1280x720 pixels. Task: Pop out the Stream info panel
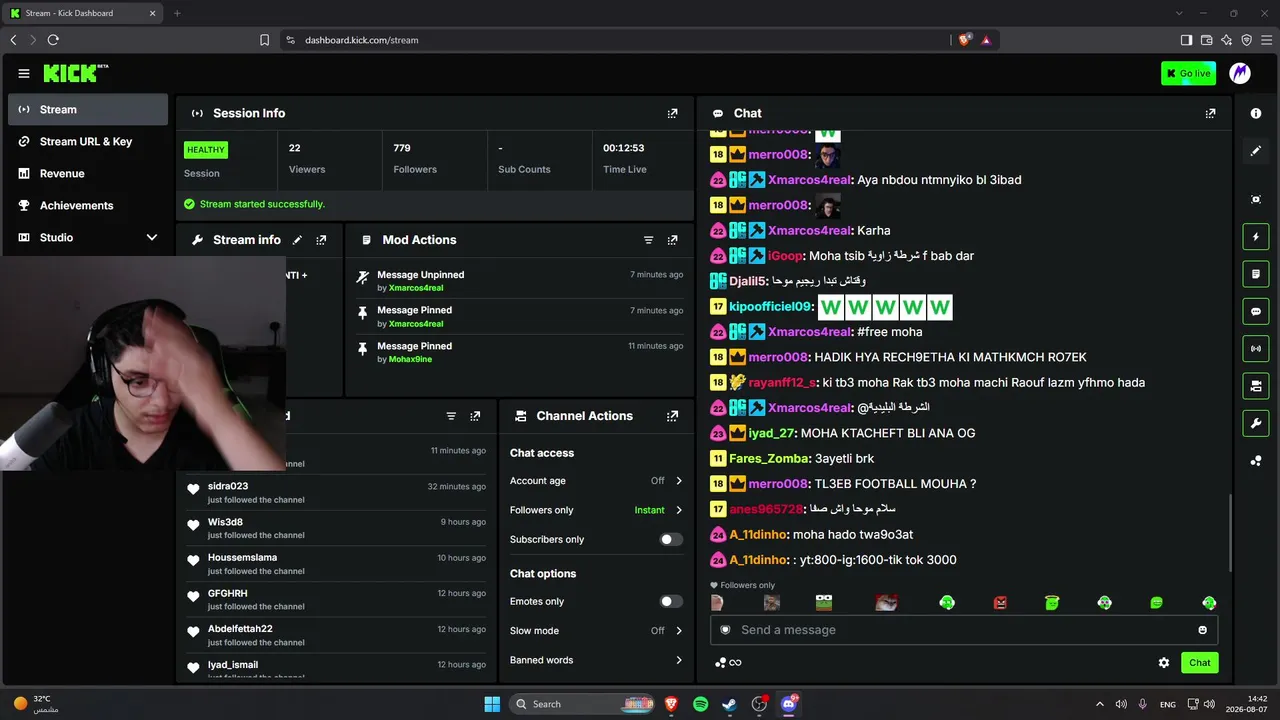[x=321, y=240]
